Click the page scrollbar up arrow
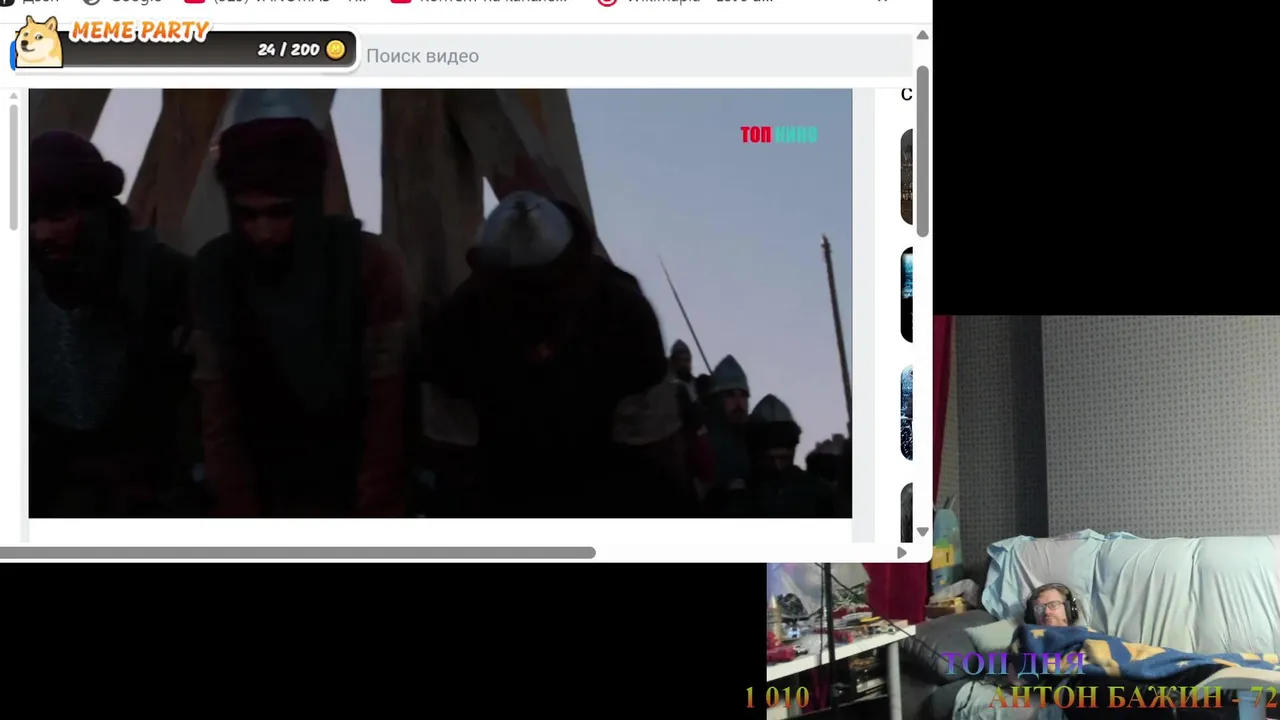Screen dimensions: 1280x720 [x=923, y=35]
